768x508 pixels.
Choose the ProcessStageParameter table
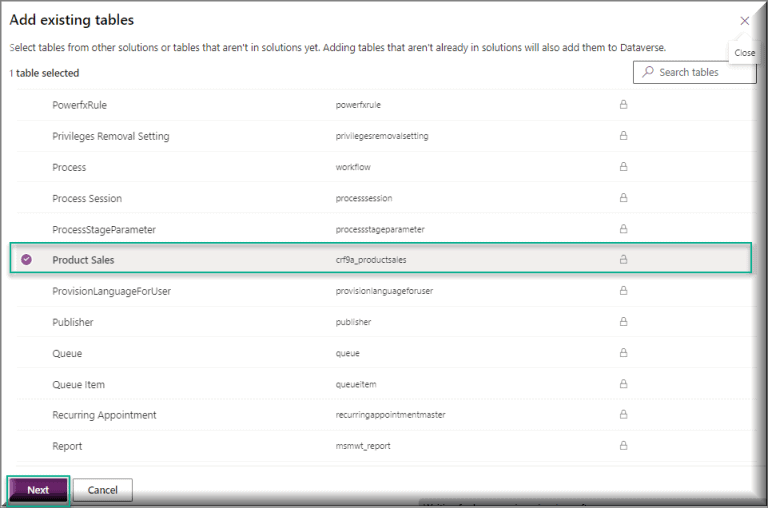(x=104, y=229)
